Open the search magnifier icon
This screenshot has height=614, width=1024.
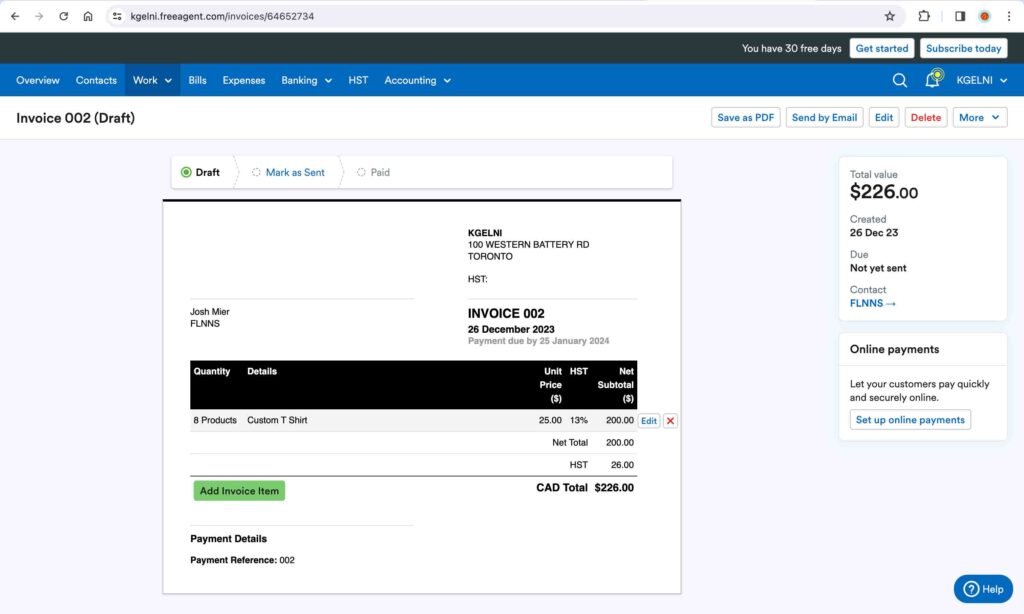(x=899, y=80)
